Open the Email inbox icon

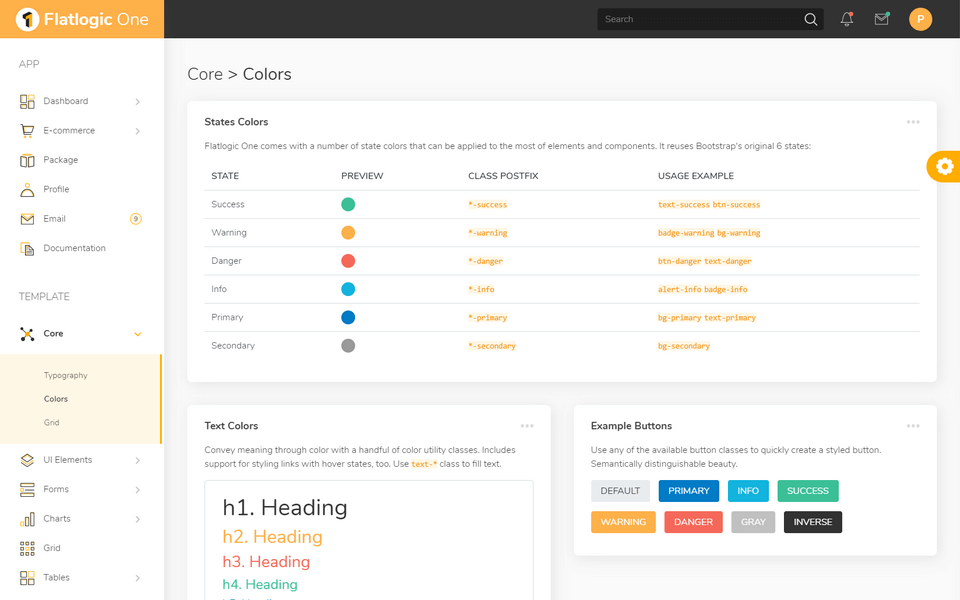click(25, 218)
